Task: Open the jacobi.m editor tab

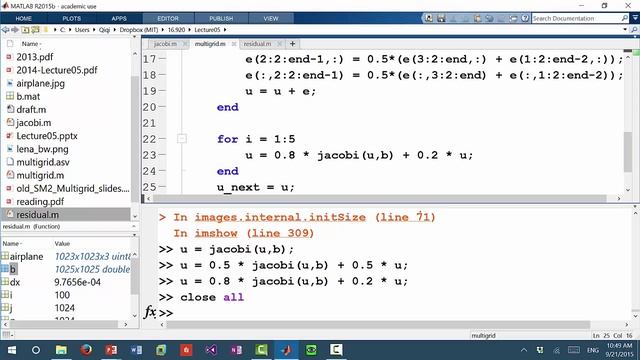Action: pyautogui.click(x=165, y=44)
